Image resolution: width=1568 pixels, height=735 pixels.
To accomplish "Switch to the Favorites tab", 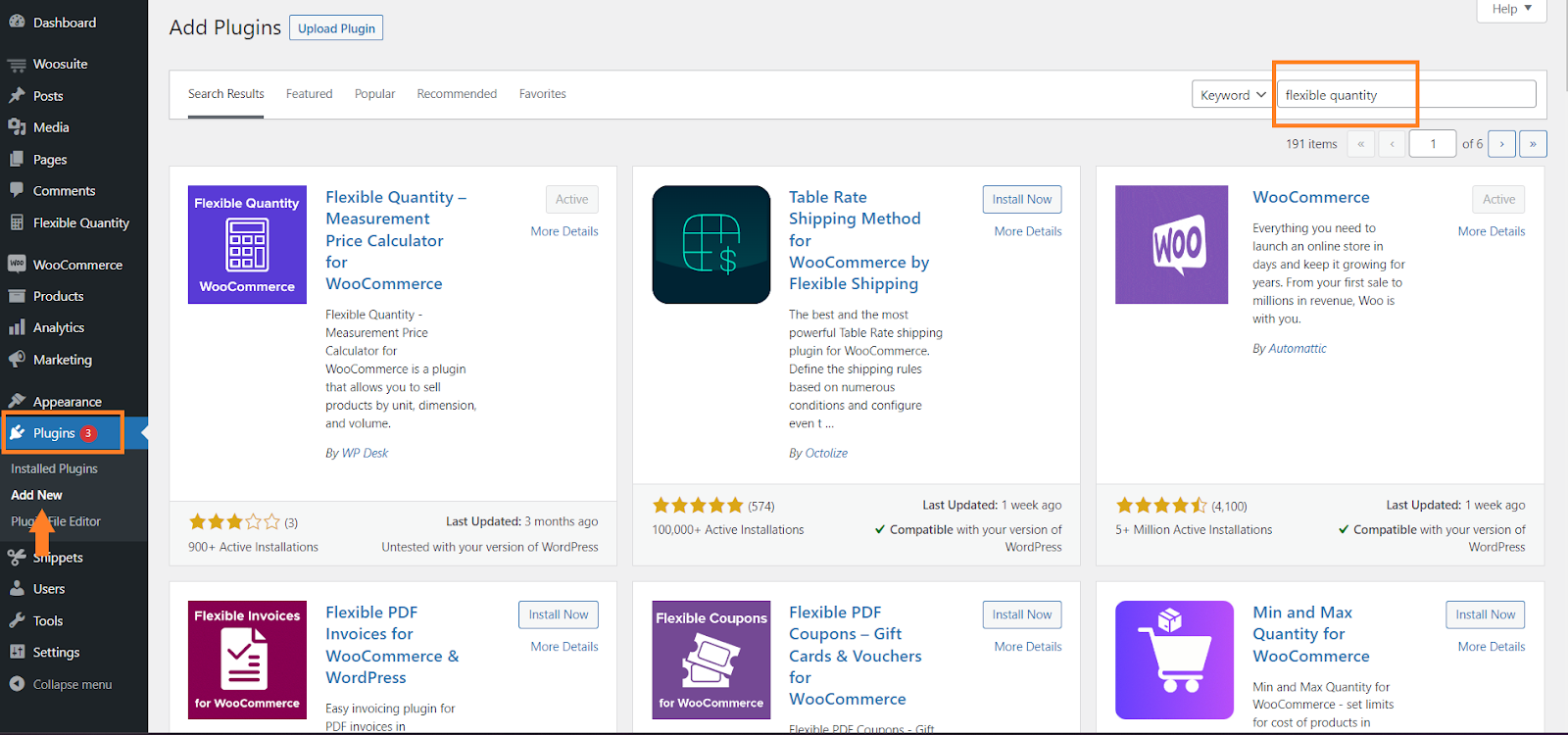I will (x=542, y=94).
